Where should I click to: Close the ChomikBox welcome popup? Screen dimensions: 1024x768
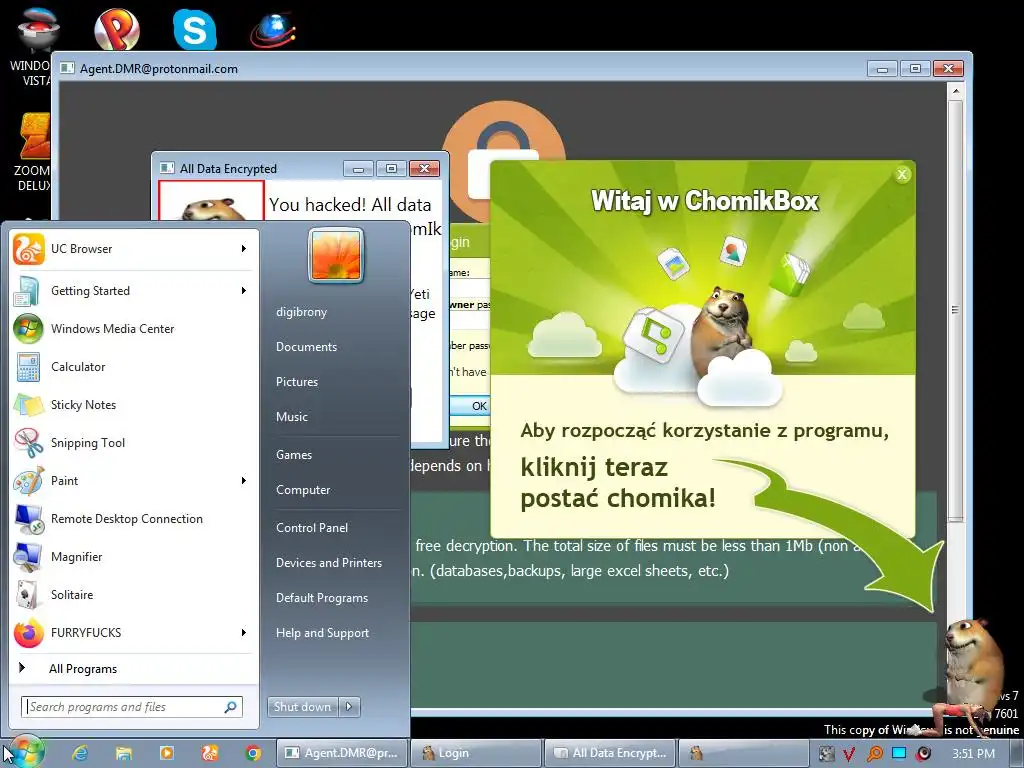(x=902, y=174)
